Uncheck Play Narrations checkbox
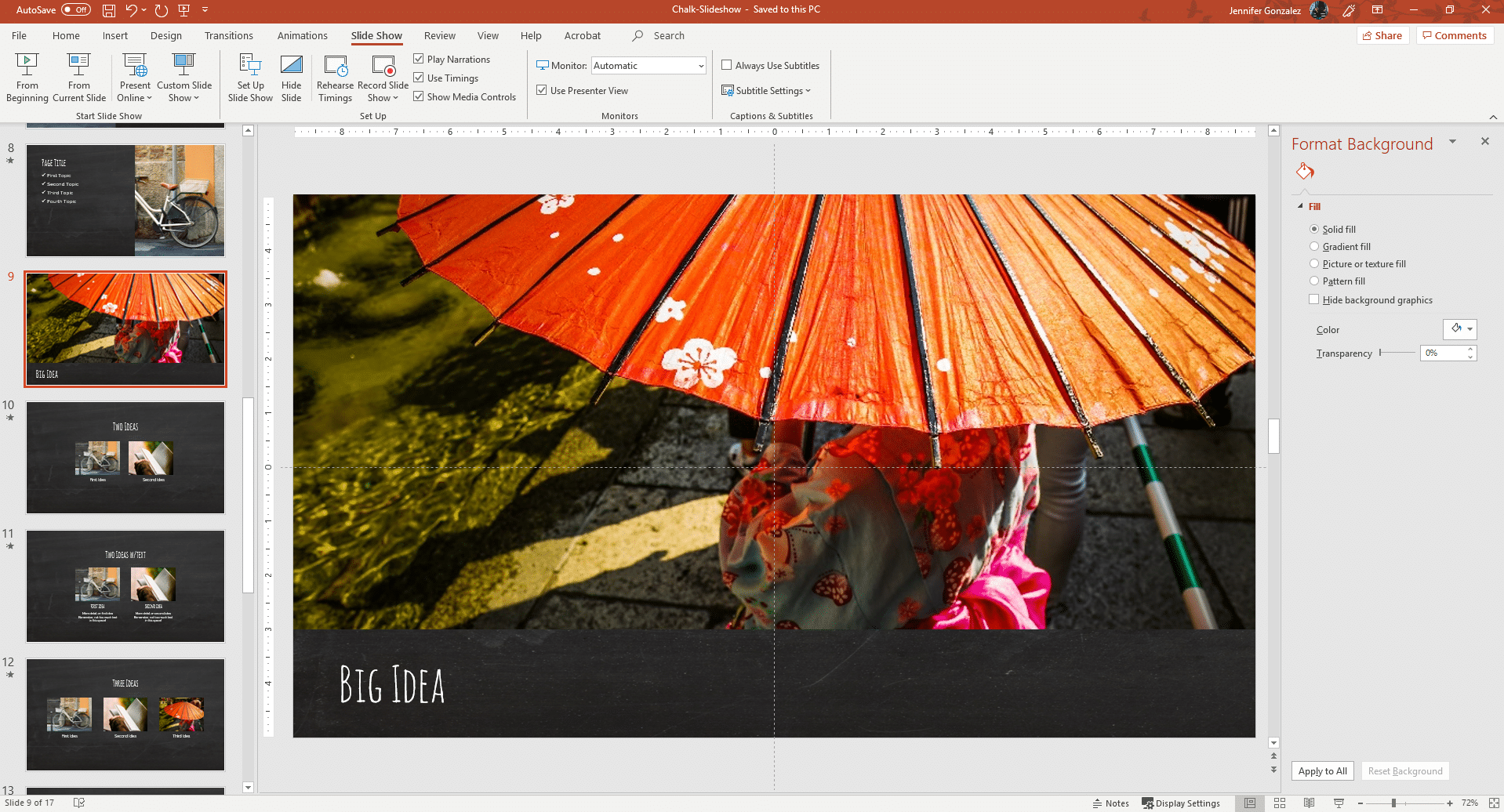This screenshot has height=812, width=1504. [x=419, y=59]
